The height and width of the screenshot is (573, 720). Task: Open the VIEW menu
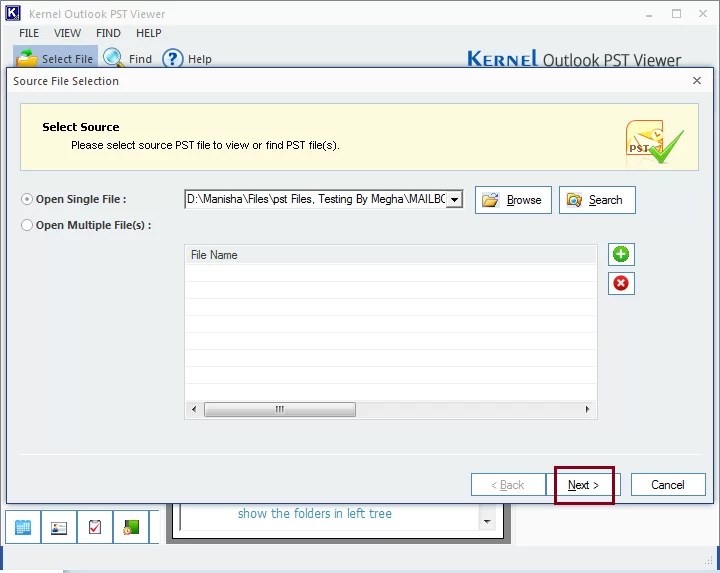(68, 33)
